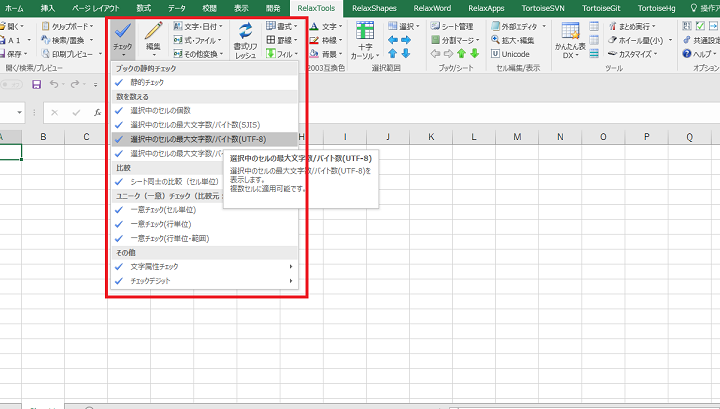Select 最大文字数/バイト数(SJIS) entry
720x409 pixels.
(204, 125)
